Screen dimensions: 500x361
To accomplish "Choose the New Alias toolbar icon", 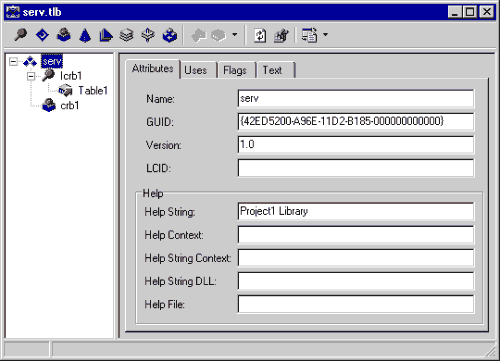I will (106, 35).
